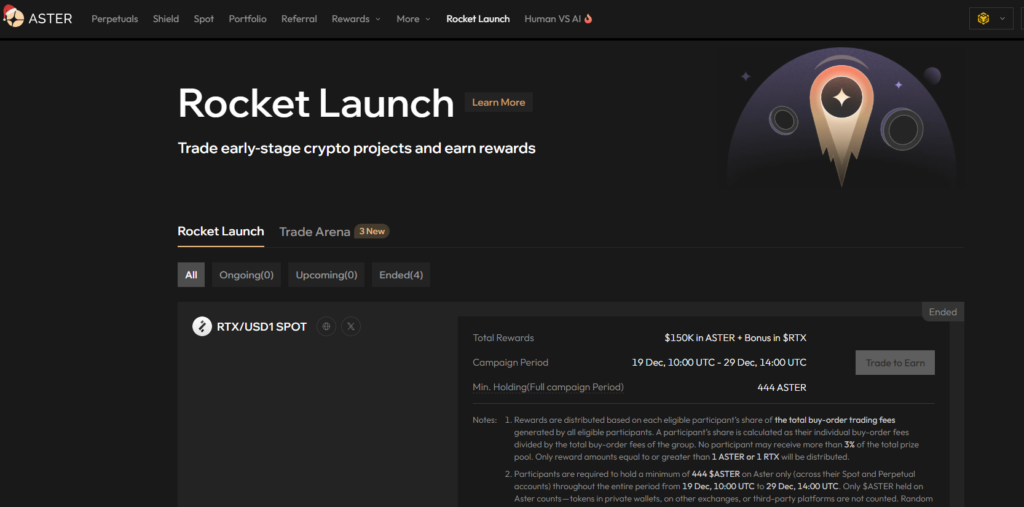Image resolution: width=1024 pixels, height=507 pixels.
Task: Open the RTX project X social icon
Action: click(350, 326)
